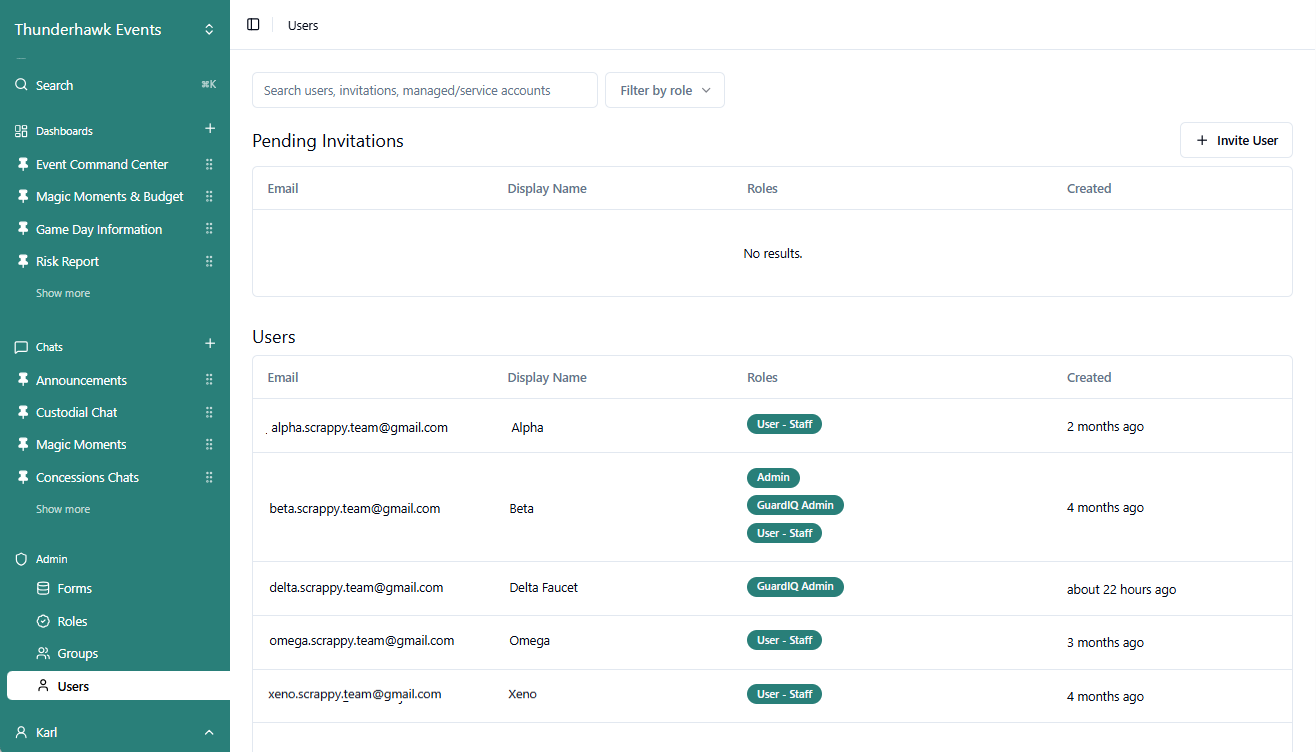1316x752 pixels.
Task: Click drag handle beside Concessions Chats
Action: coord(209,478)
